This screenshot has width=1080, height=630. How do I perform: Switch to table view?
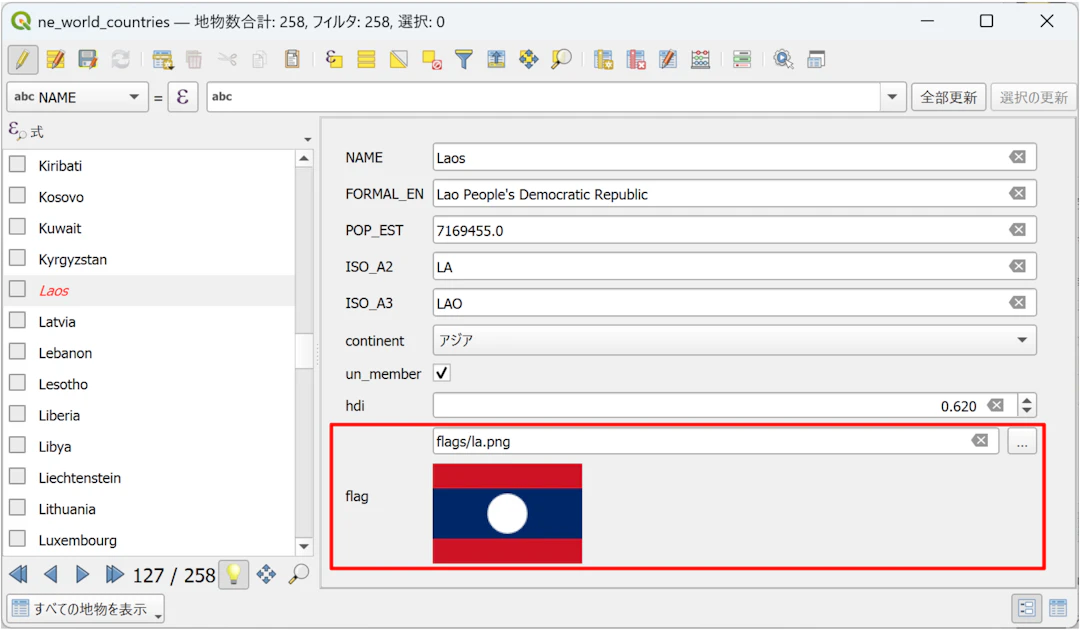pyautogui.click(x=1058, y=608)
